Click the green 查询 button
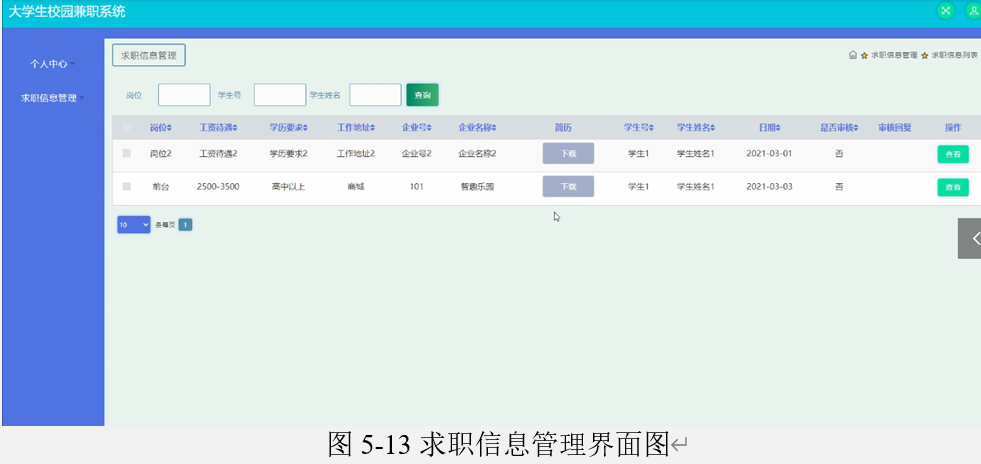The image size is (981, 464). pos(422,95)
